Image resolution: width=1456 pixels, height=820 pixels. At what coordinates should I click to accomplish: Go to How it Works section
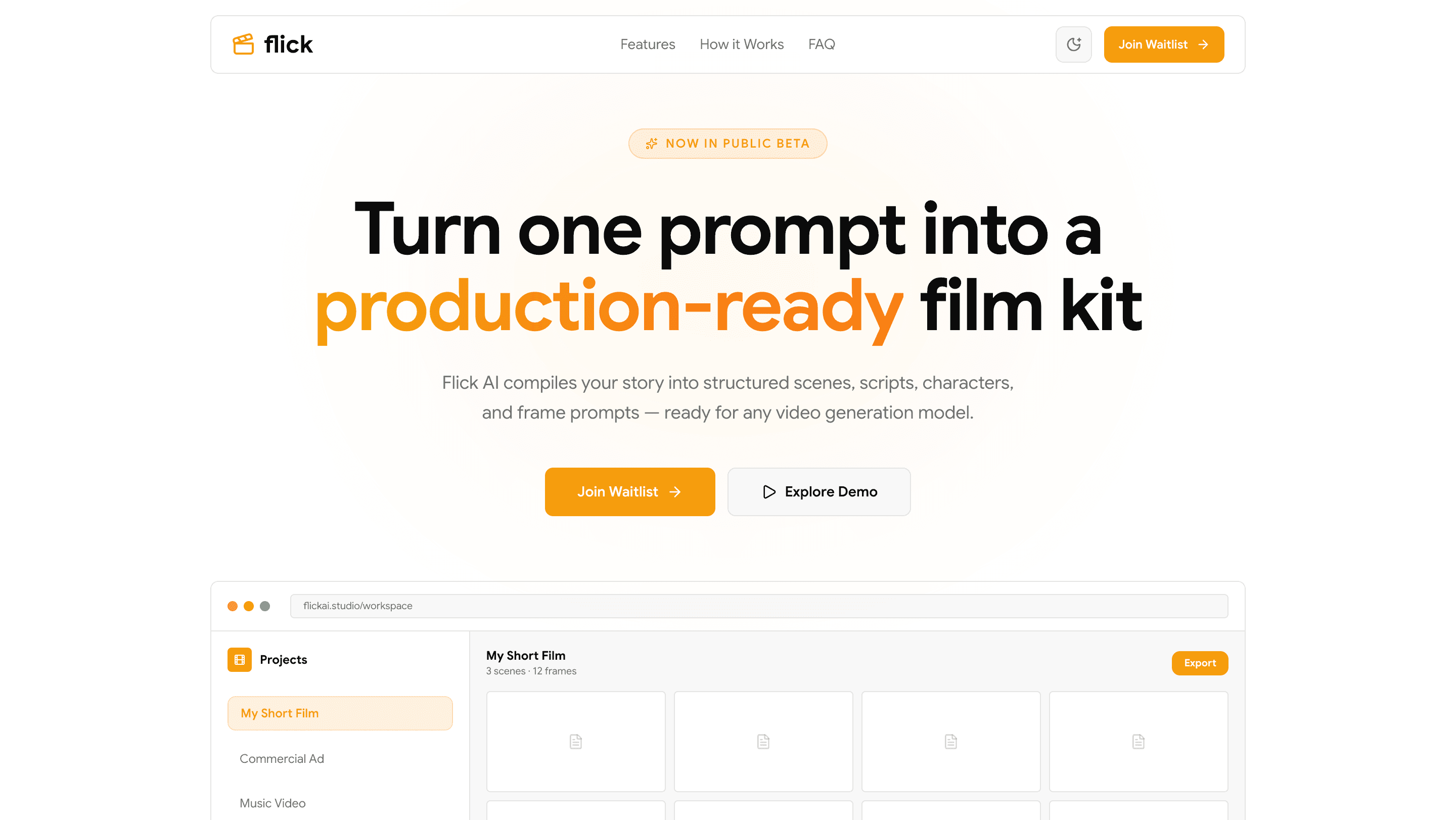(x=741, y=44)
